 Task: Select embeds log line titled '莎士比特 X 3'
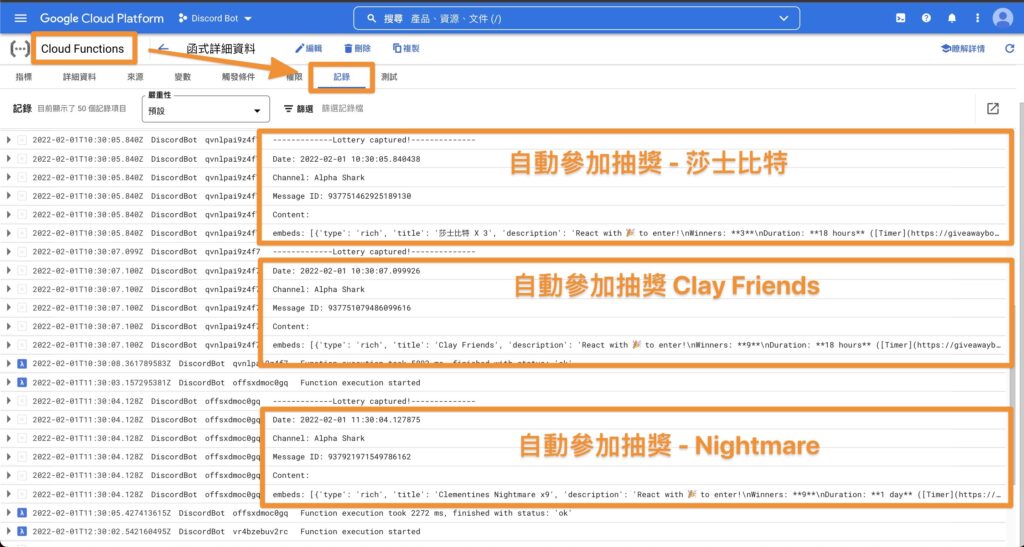[x=637, y=233]
